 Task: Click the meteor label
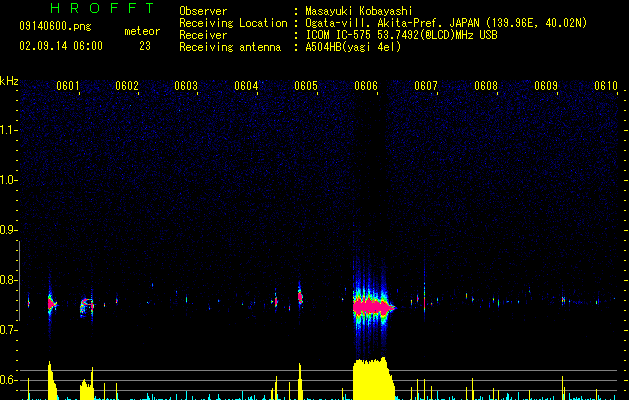coord(142,31)
